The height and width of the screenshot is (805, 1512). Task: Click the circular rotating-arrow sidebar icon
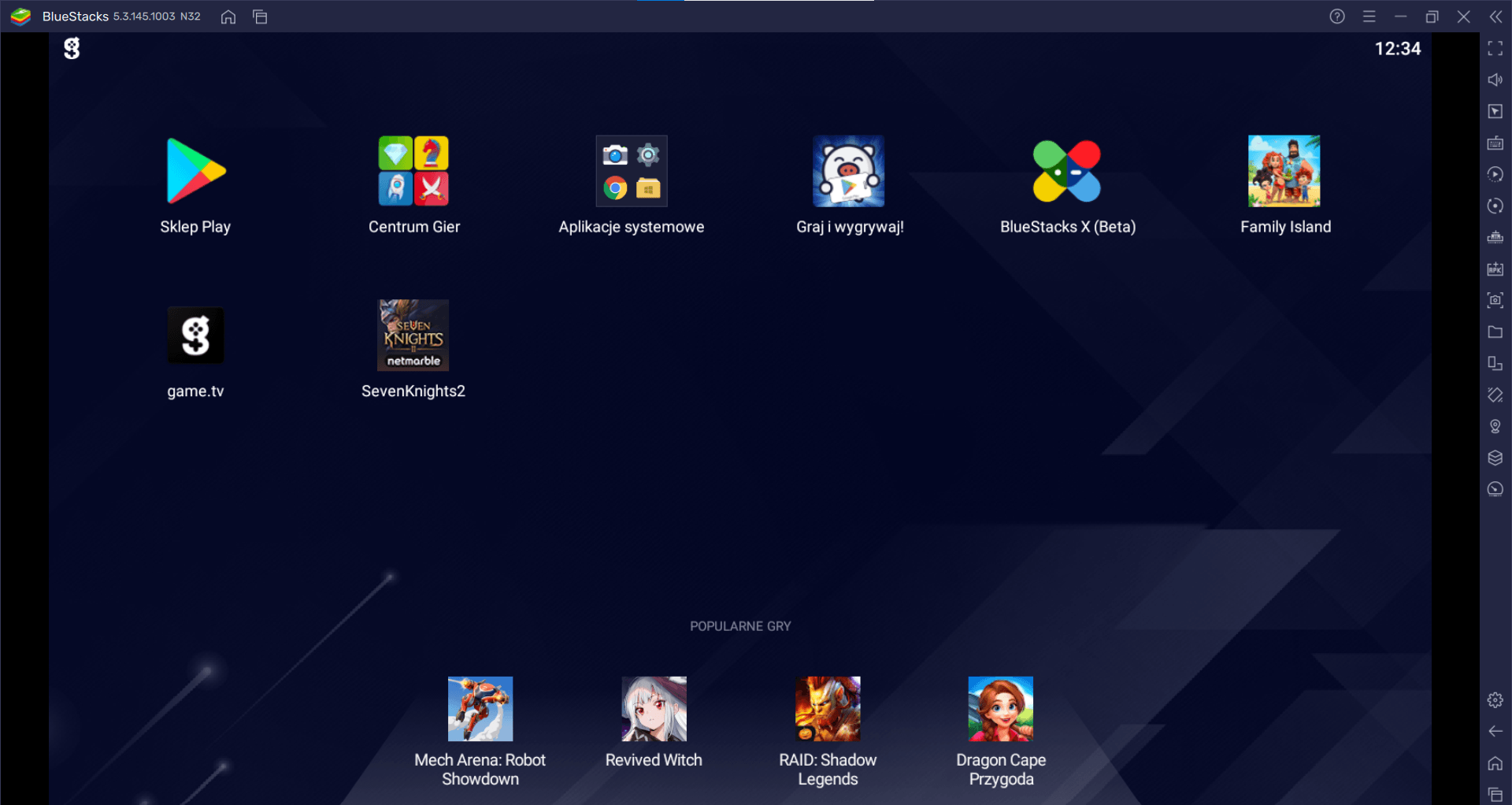1495,206
